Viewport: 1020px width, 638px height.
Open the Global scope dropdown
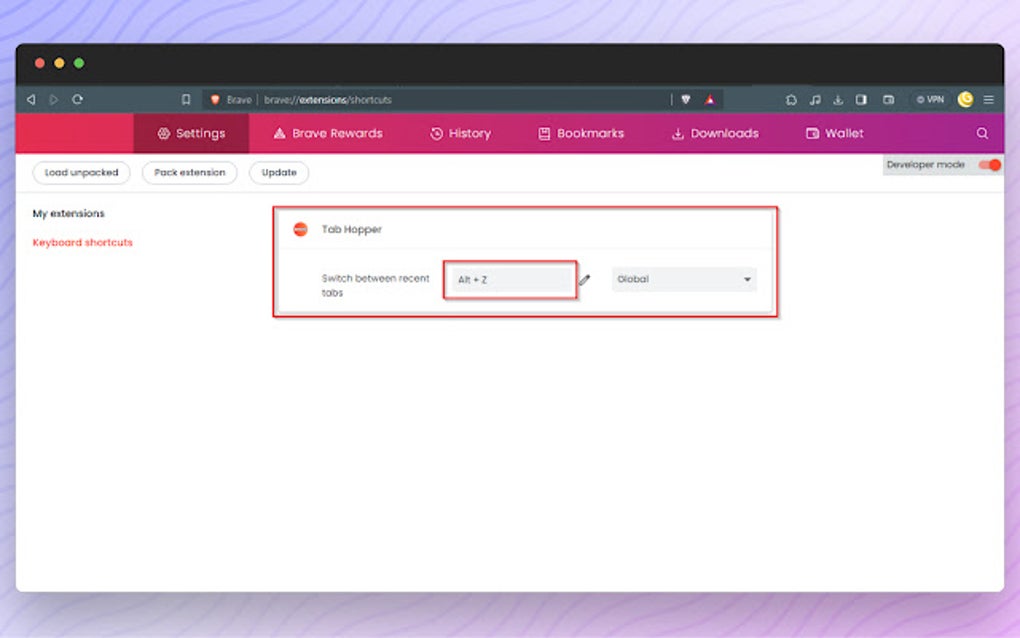684,279
